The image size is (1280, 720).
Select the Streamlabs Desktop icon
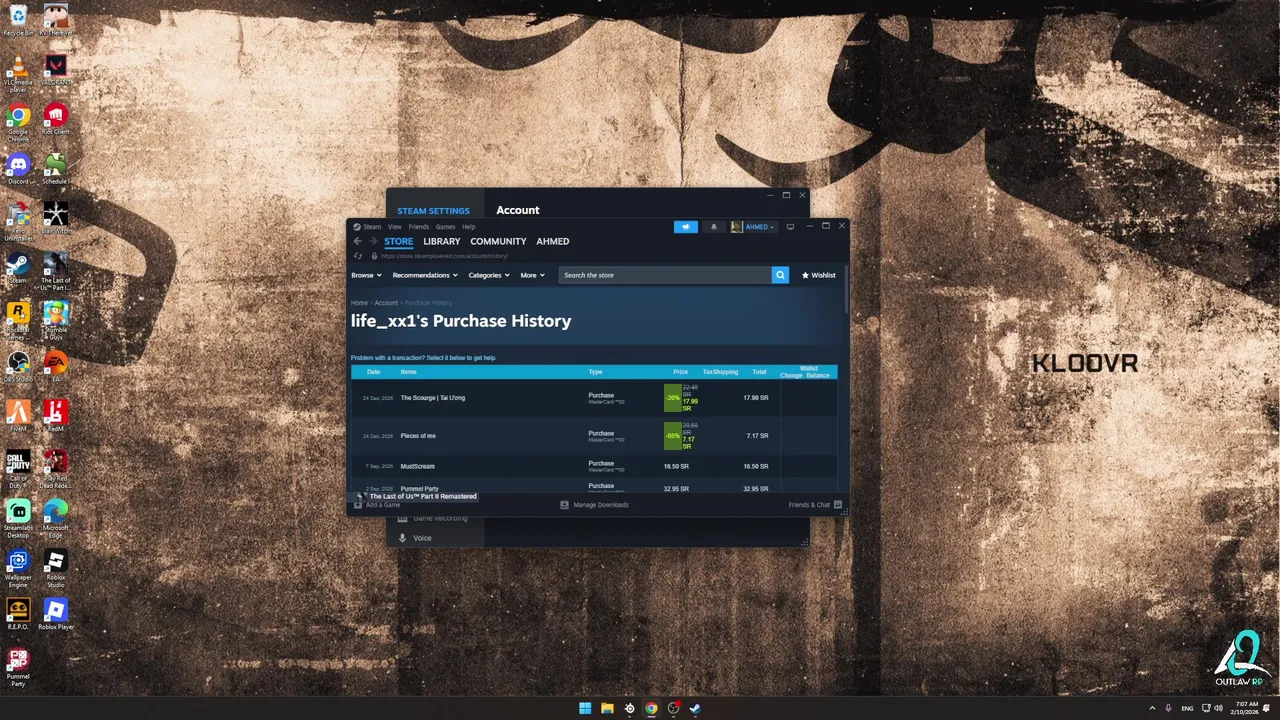coord(18,520)
